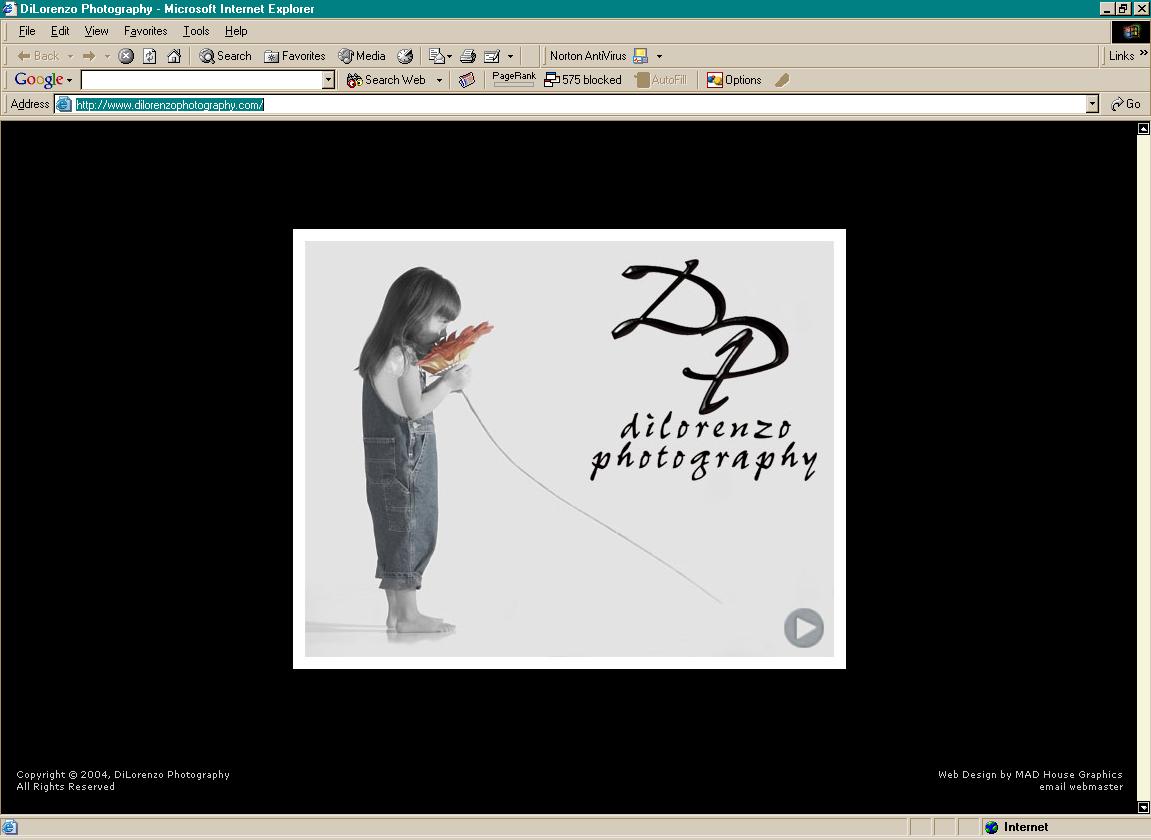Open Google toolbar Options
This screenshot has width=1151, height=840.
click(x=734, y=80)
